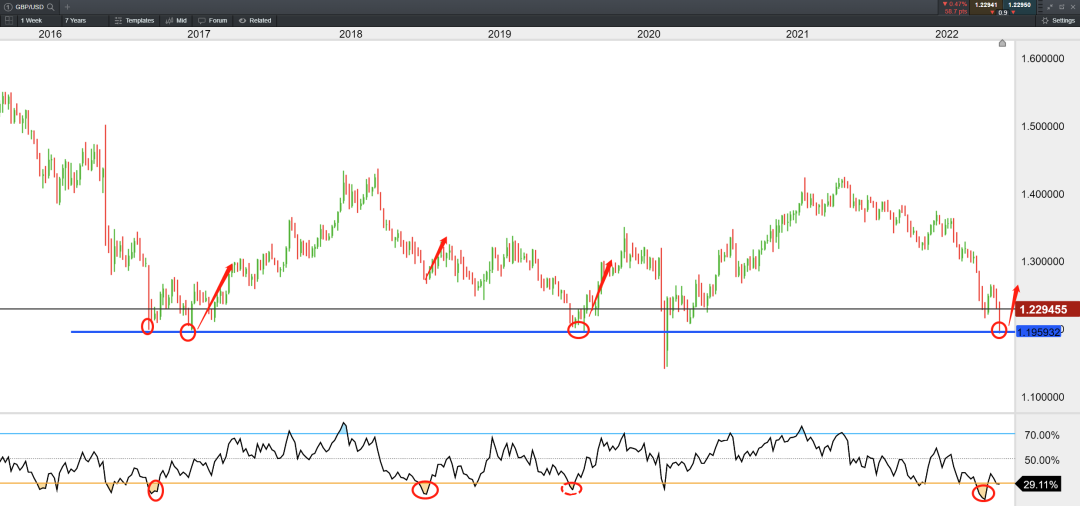Open the chart layout grid icon
This screenshot has height=506, width=1080.
point(9,21)
